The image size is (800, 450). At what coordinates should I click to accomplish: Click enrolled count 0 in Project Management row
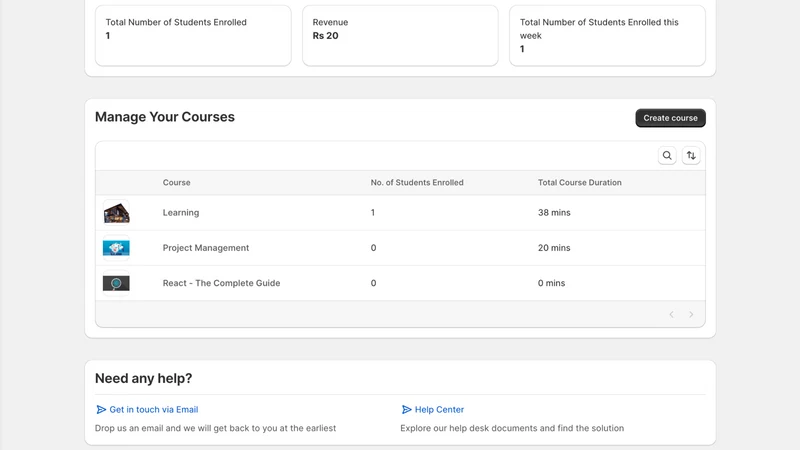(373, 248)
